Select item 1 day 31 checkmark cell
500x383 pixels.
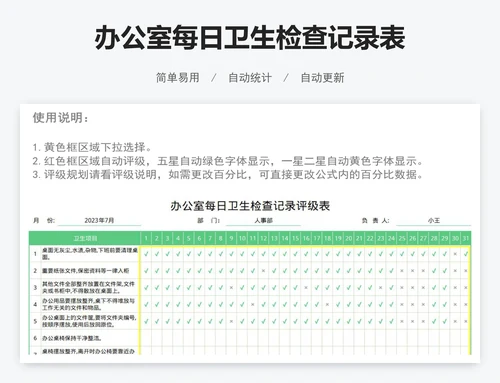466,254
